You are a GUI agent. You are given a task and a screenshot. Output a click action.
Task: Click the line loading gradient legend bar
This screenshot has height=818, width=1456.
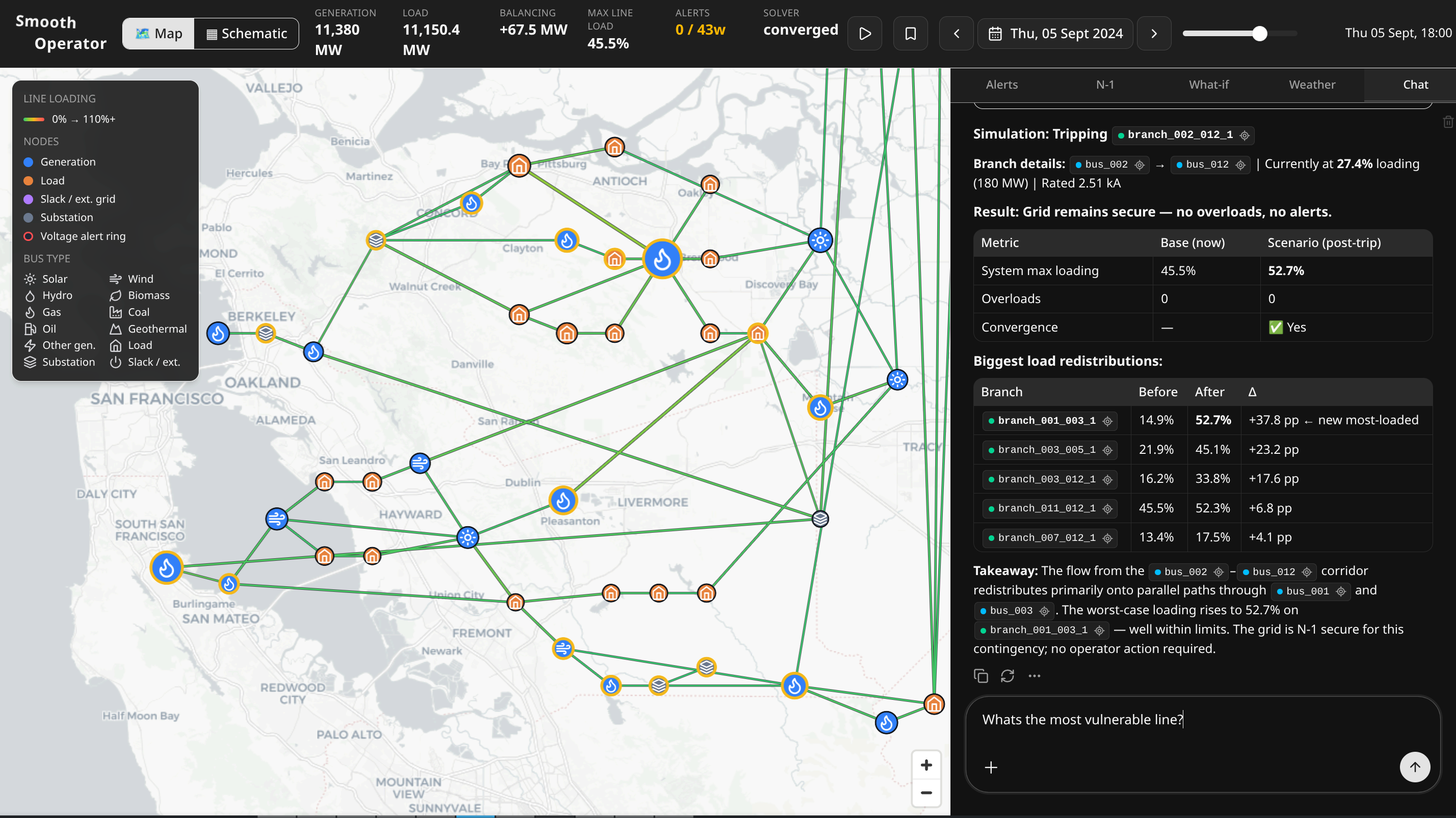tap(34, 119)
